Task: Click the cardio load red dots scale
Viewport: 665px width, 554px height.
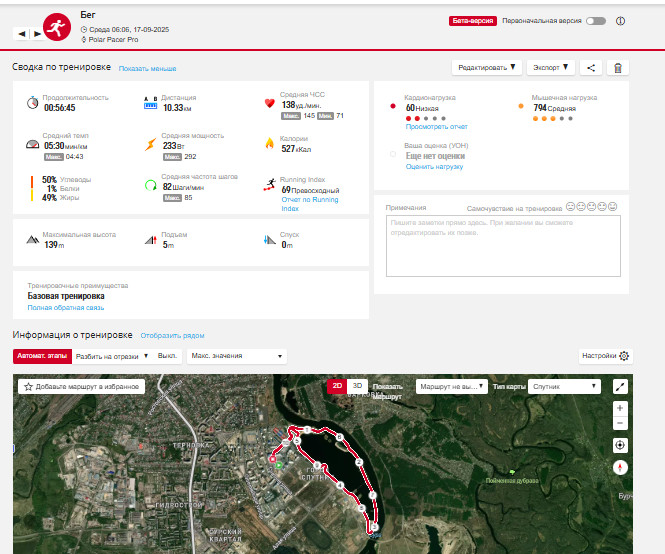Action: (426, 118)
